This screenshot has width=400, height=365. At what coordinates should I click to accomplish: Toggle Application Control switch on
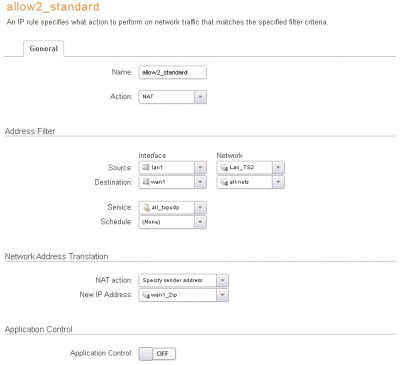click(x=157, y=353)
